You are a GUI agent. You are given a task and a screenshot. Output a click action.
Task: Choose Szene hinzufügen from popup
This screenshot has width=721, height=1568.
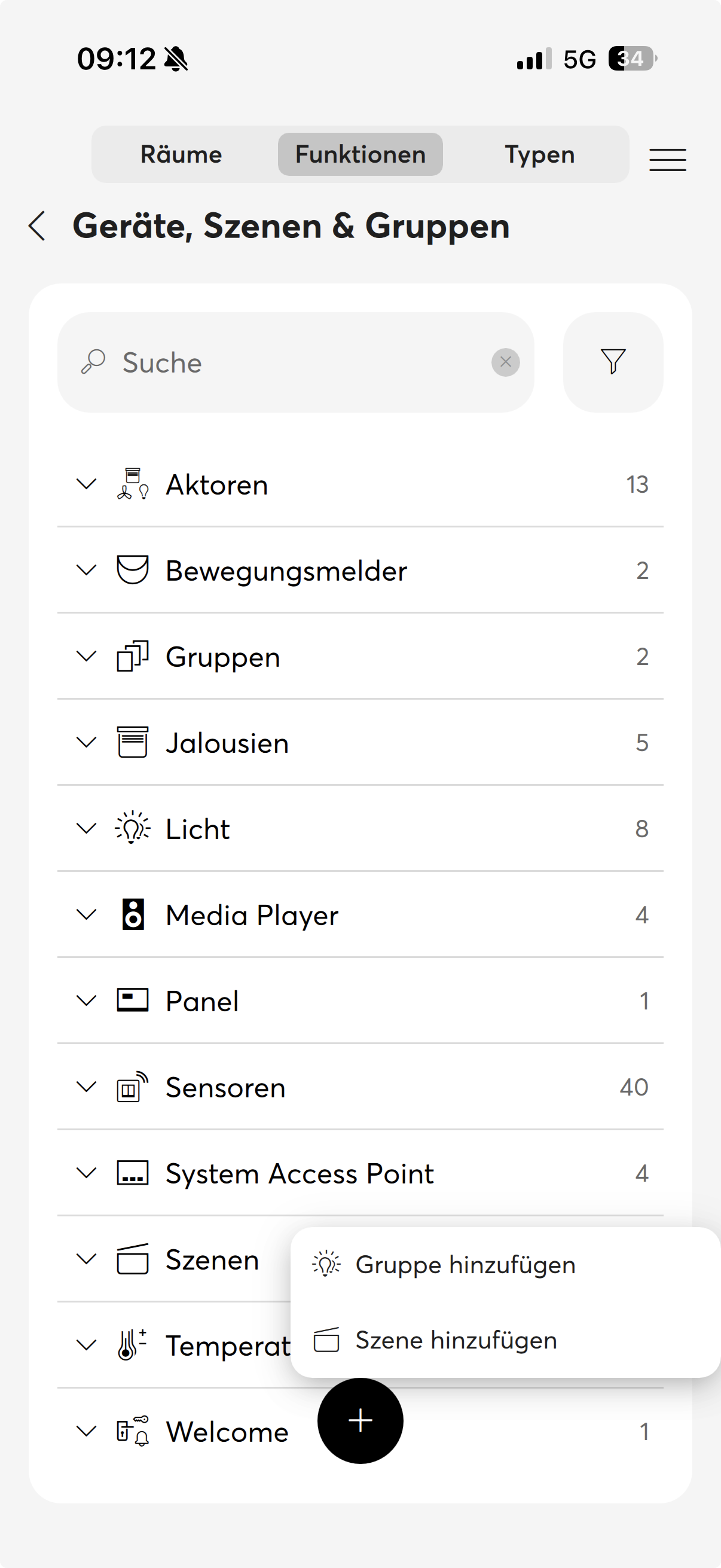(456, 1340)
